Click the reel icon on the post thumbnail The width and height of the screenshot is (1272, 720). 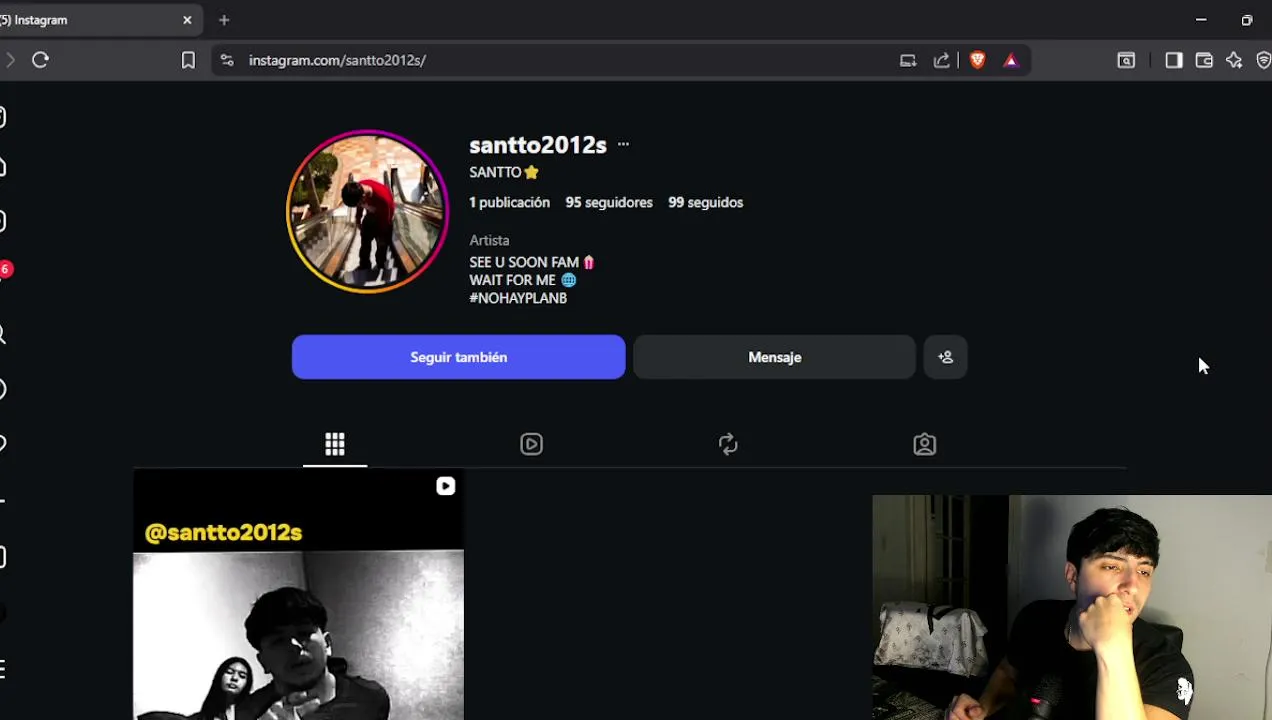[x=445, y=486]
